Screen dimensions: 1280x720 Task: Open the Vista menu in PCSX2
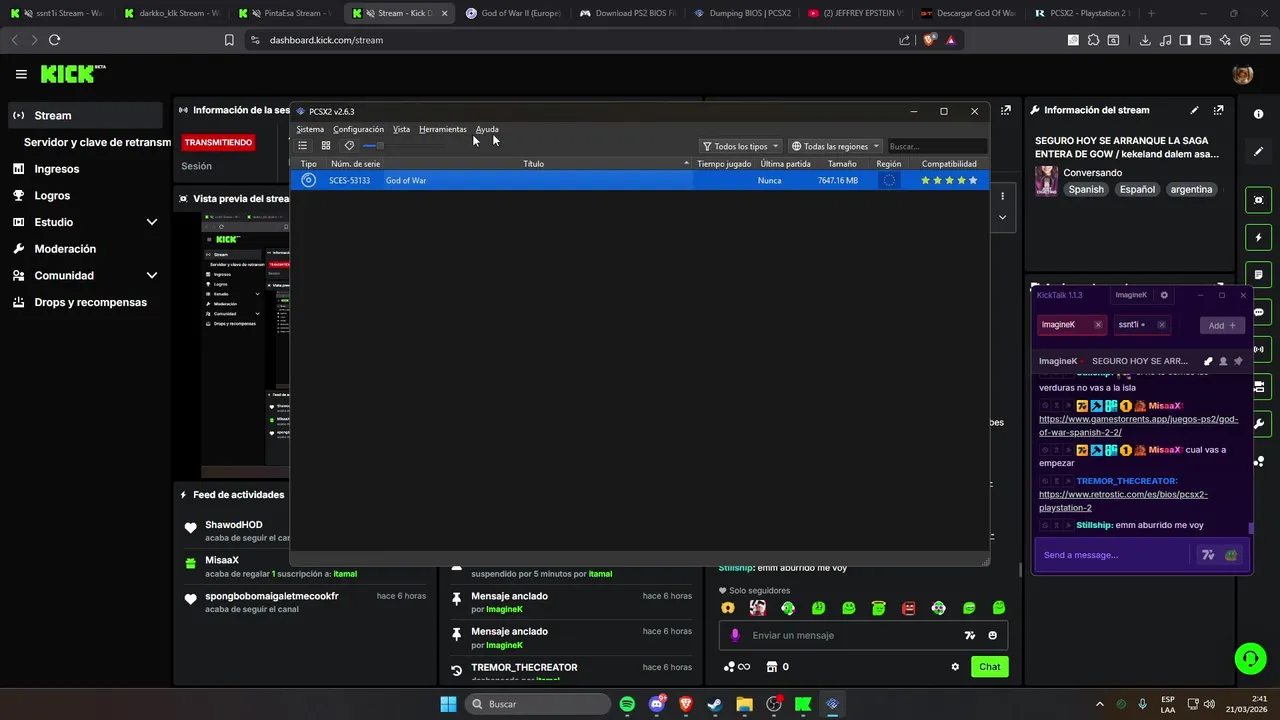click(401, 129)
